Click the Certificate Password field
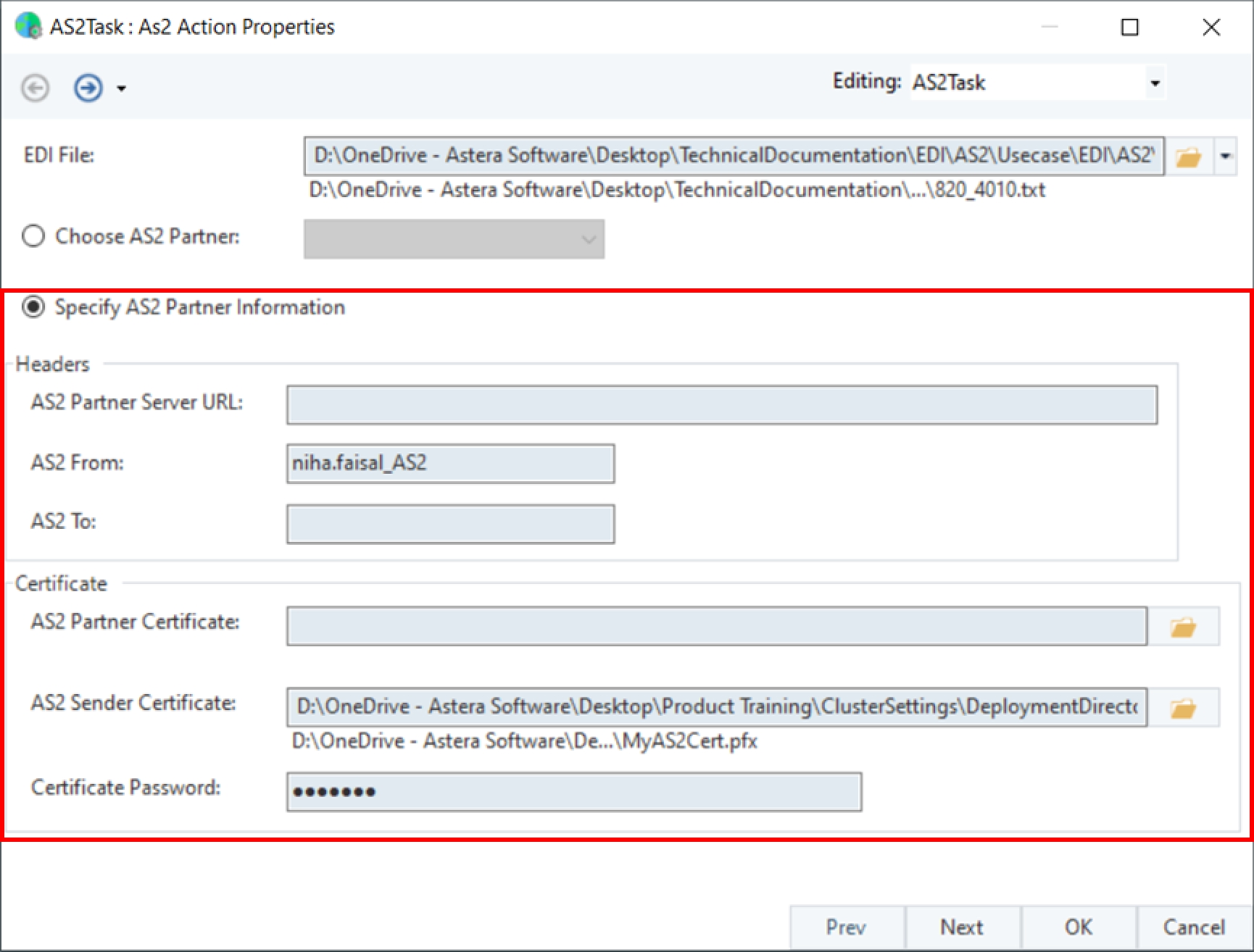The width and height of the screenshot is (1254, 952). pos(574,792)
